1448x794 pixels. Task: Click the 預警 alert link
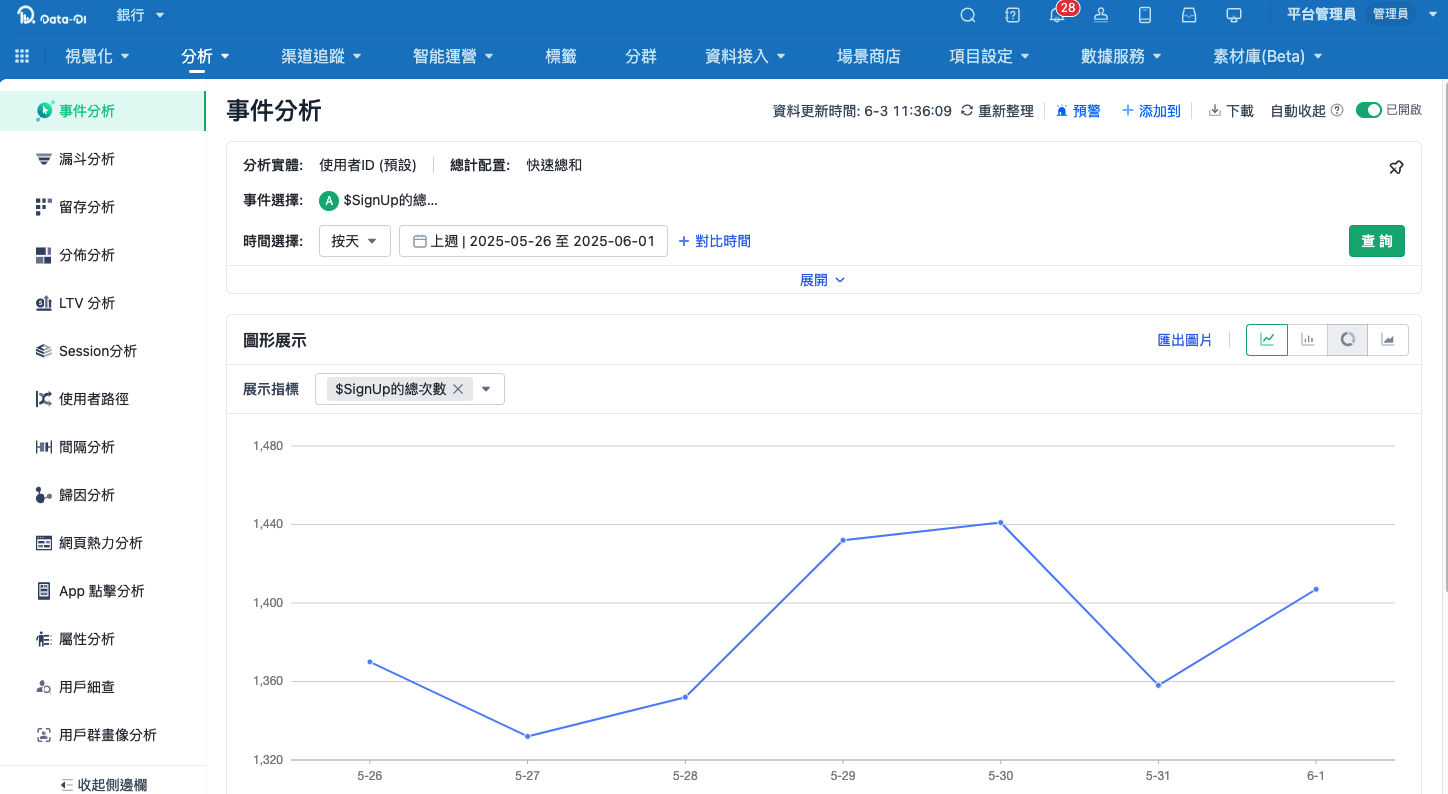tap(1078, 111)
